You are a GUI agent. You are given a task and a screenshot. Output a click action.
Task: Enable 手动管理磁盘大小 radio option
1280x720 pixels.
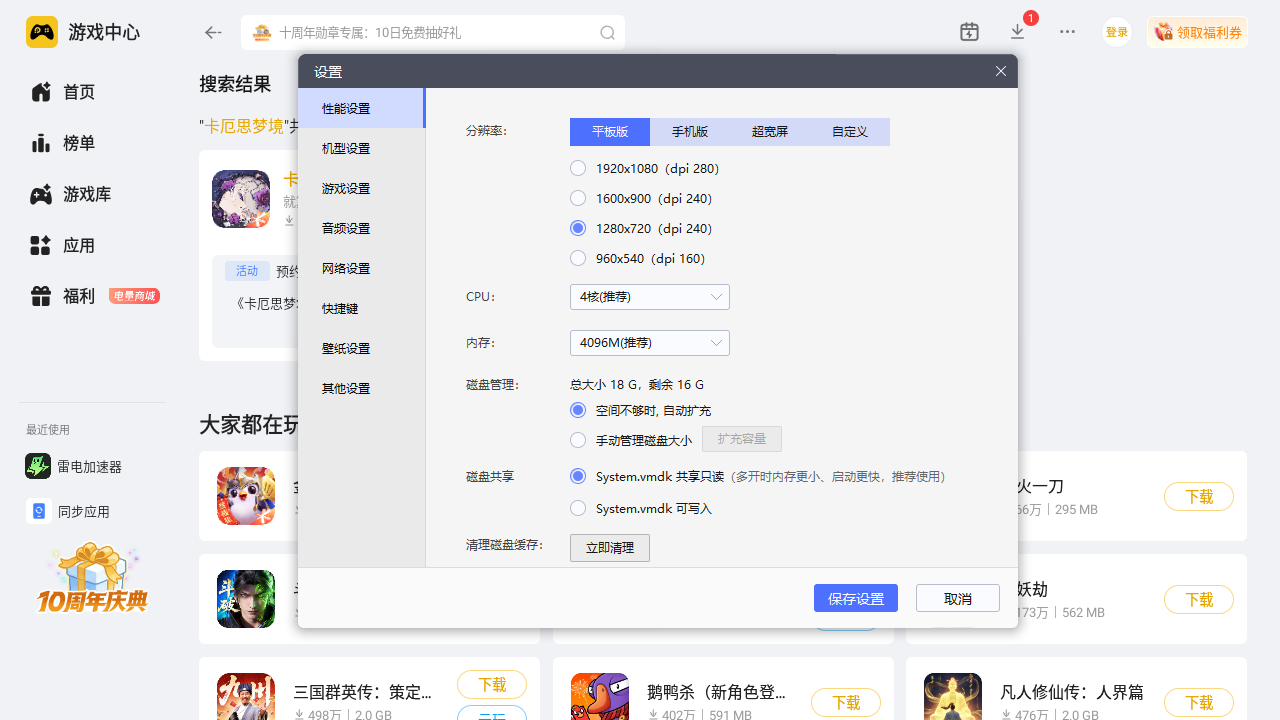(578, 440)
